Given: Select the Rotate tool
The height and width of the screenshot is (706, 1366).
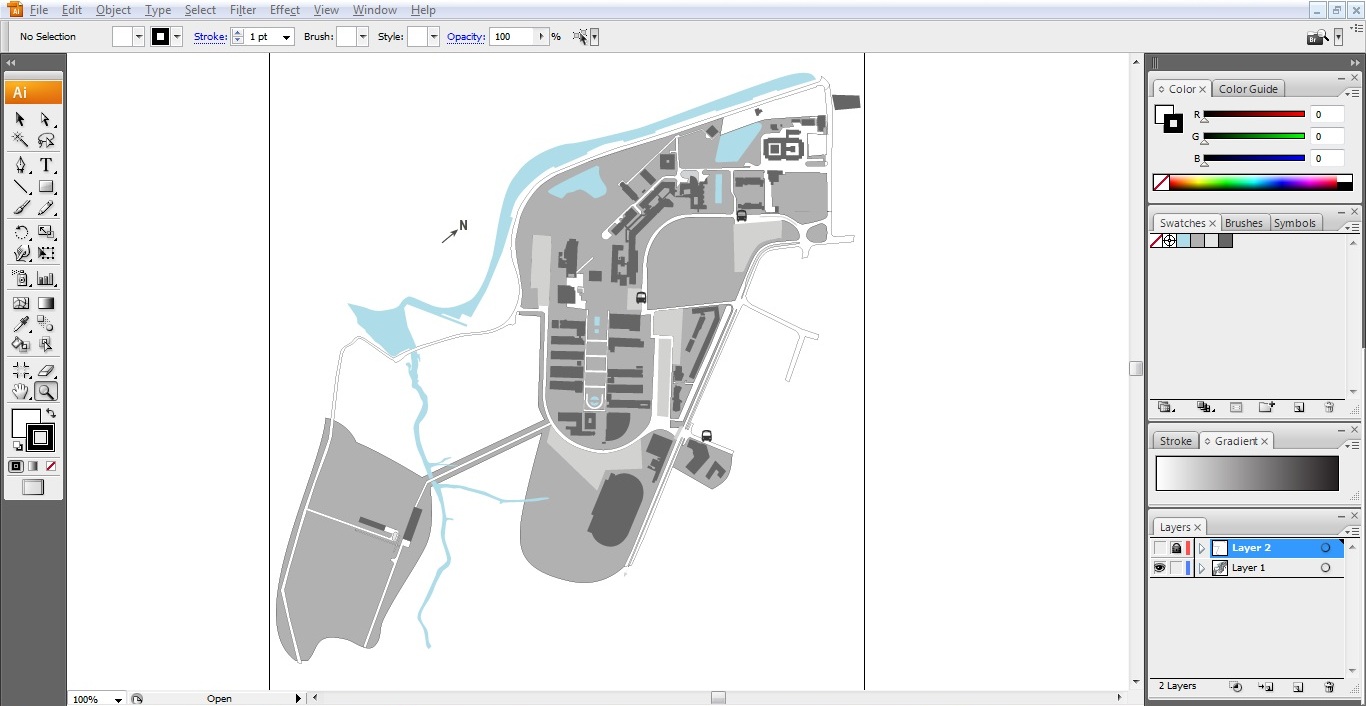Looking at the screenshot, I should (x=20, y=232).
